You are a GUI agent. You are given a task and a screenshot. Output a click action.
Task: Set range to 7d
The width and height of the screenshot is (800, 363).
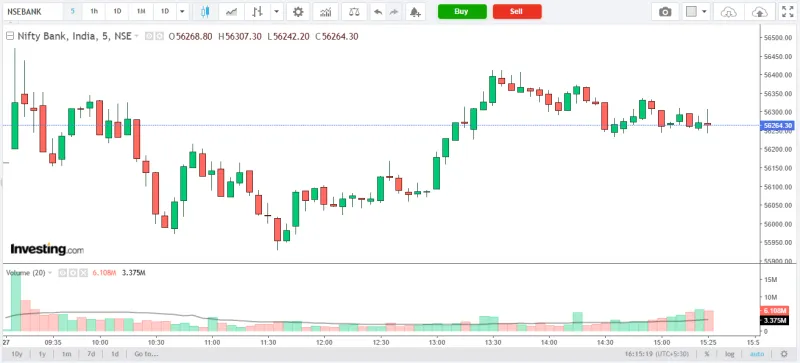[91, 354]
